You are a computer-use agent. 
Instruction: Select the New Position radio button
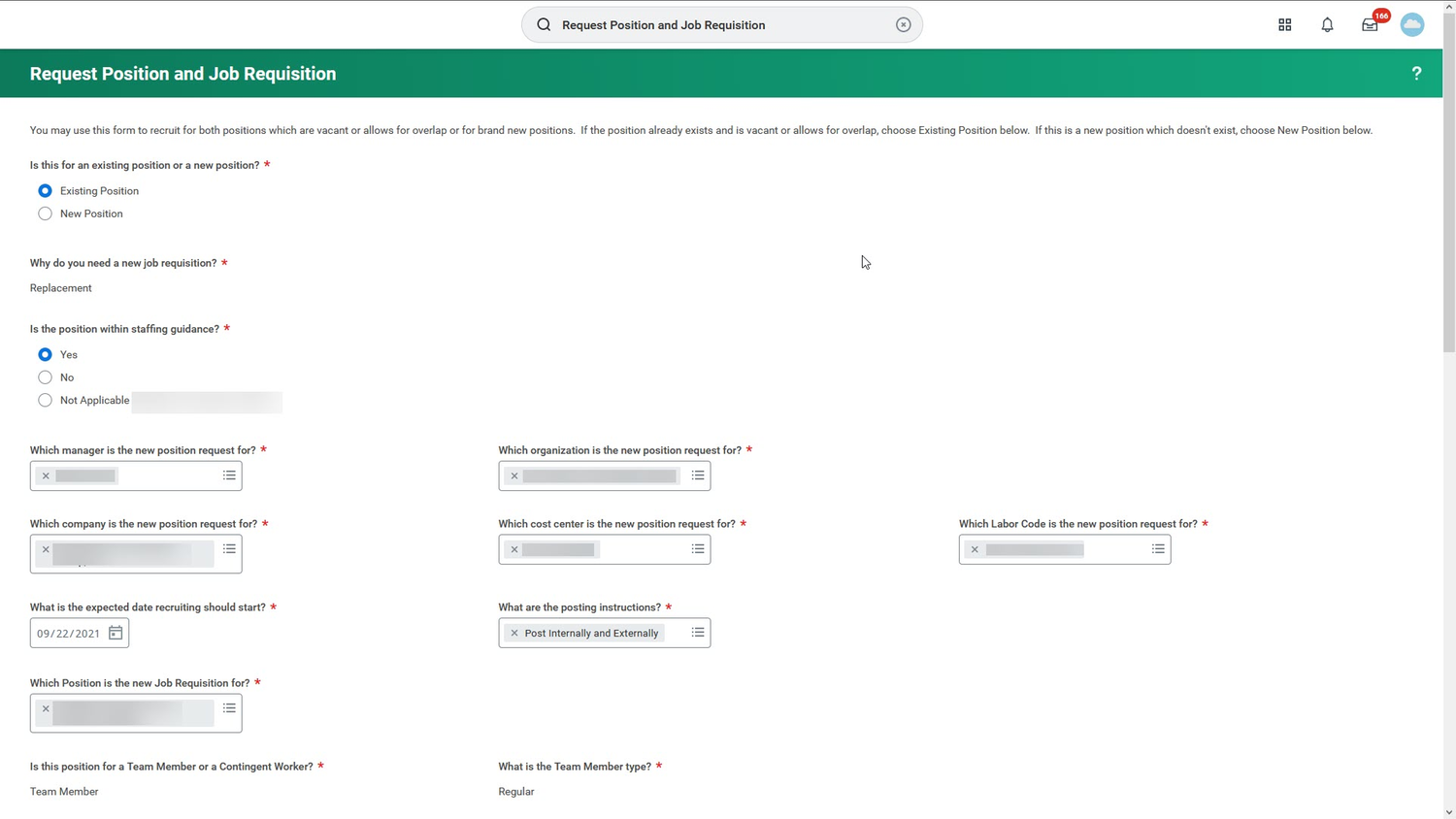[x=45, y=213]
